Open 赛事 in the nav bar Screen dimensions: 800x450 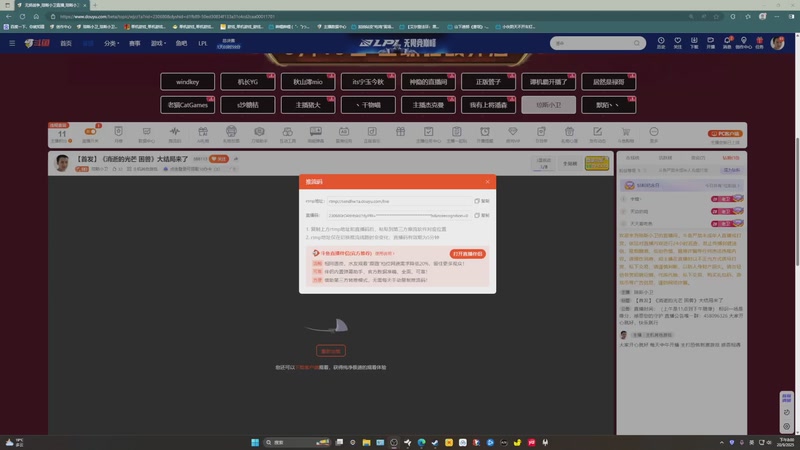point(135,43)
